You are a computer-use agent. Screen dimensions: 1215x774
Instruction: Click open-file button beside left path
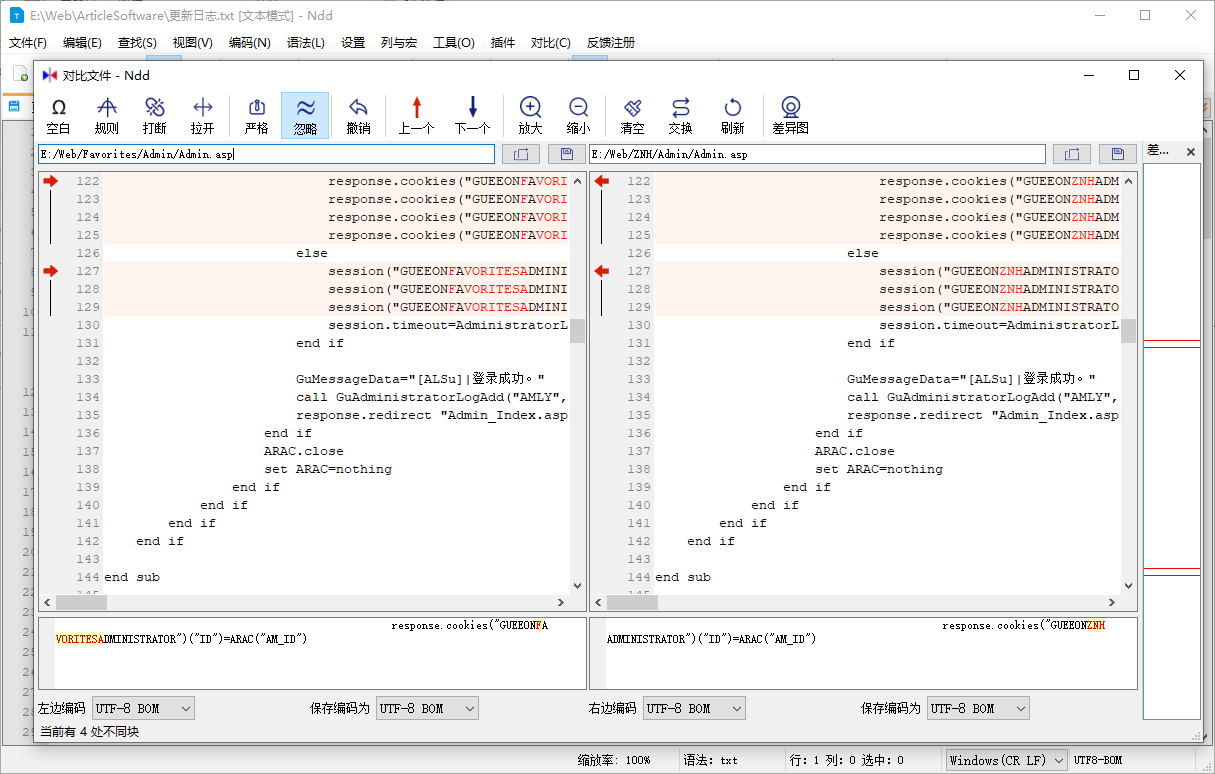click(x=520, y=154)
